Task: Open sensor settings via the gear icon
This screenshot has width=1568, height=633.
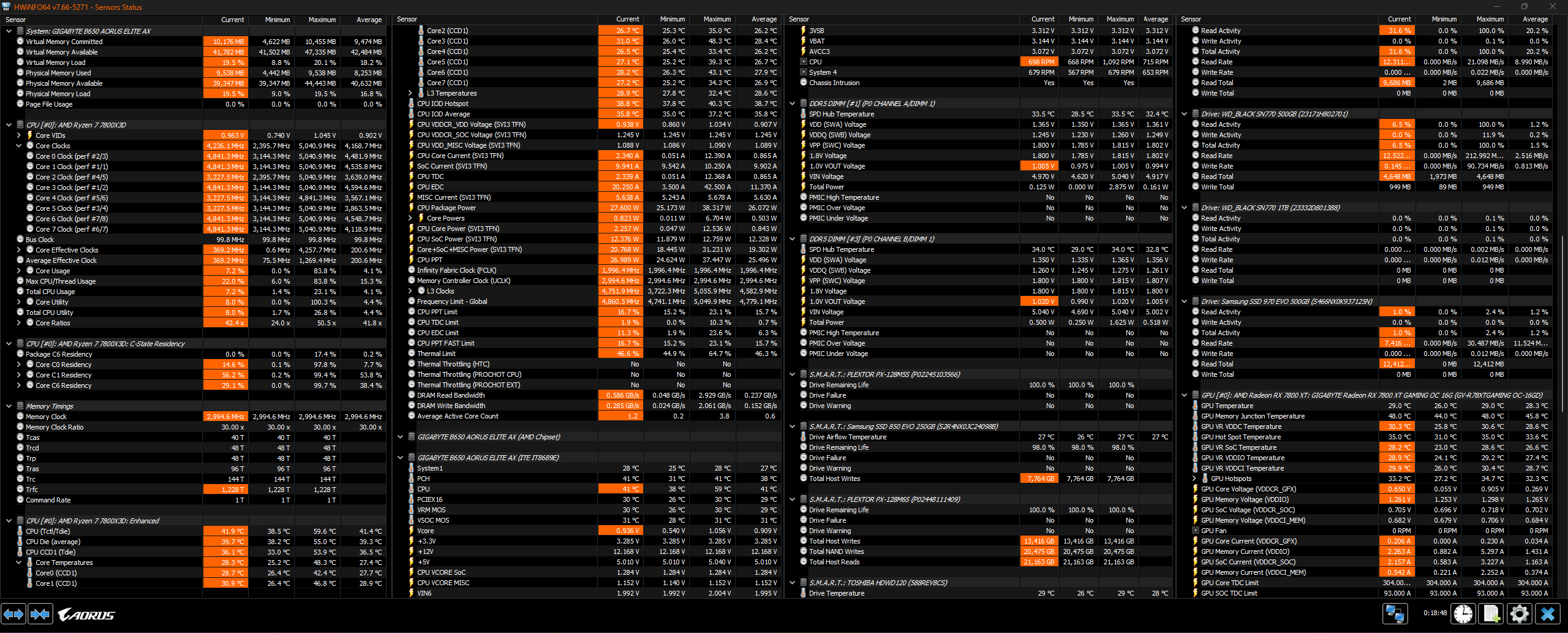Action: tap(1520, 613)
